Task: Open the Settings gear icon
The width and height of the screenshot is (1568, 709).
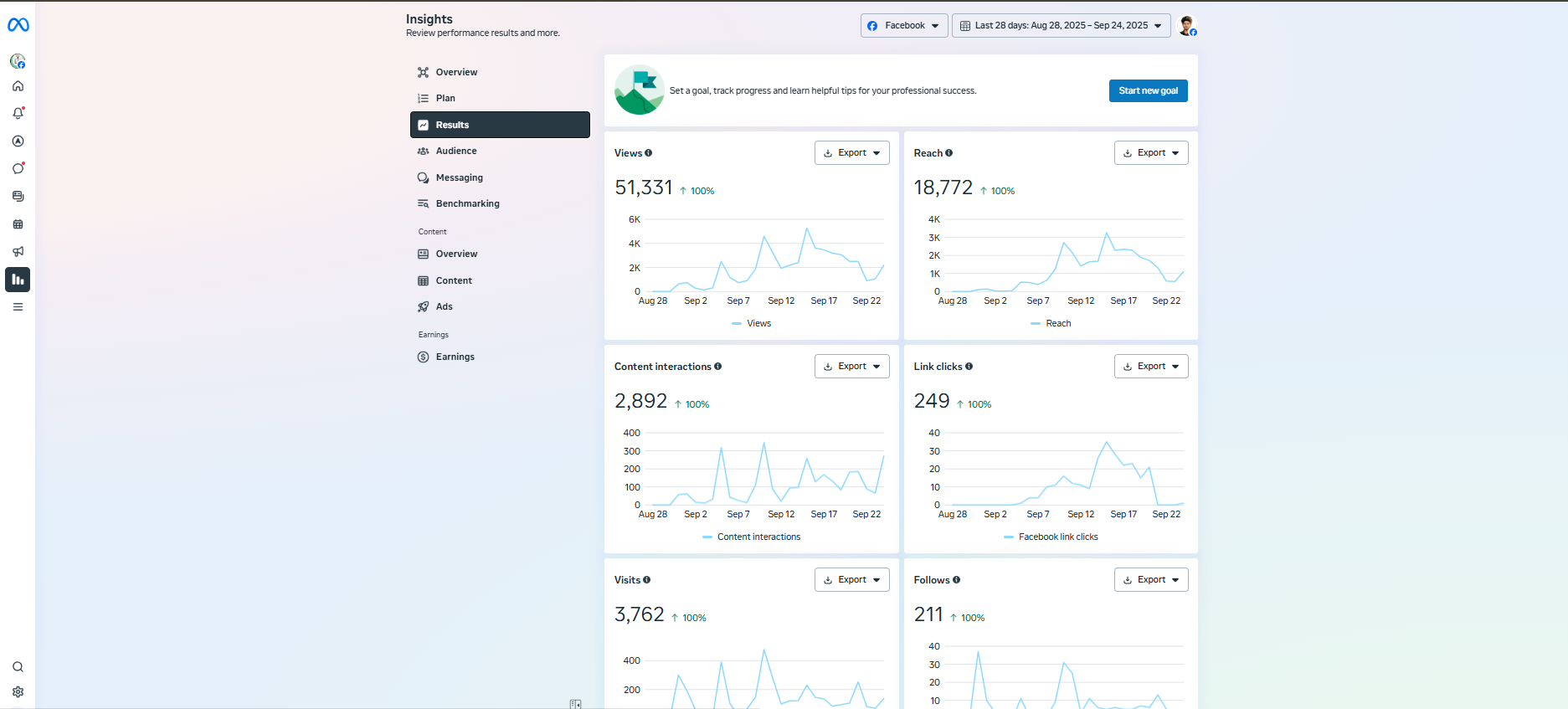Action: click(x=18, y=692)
